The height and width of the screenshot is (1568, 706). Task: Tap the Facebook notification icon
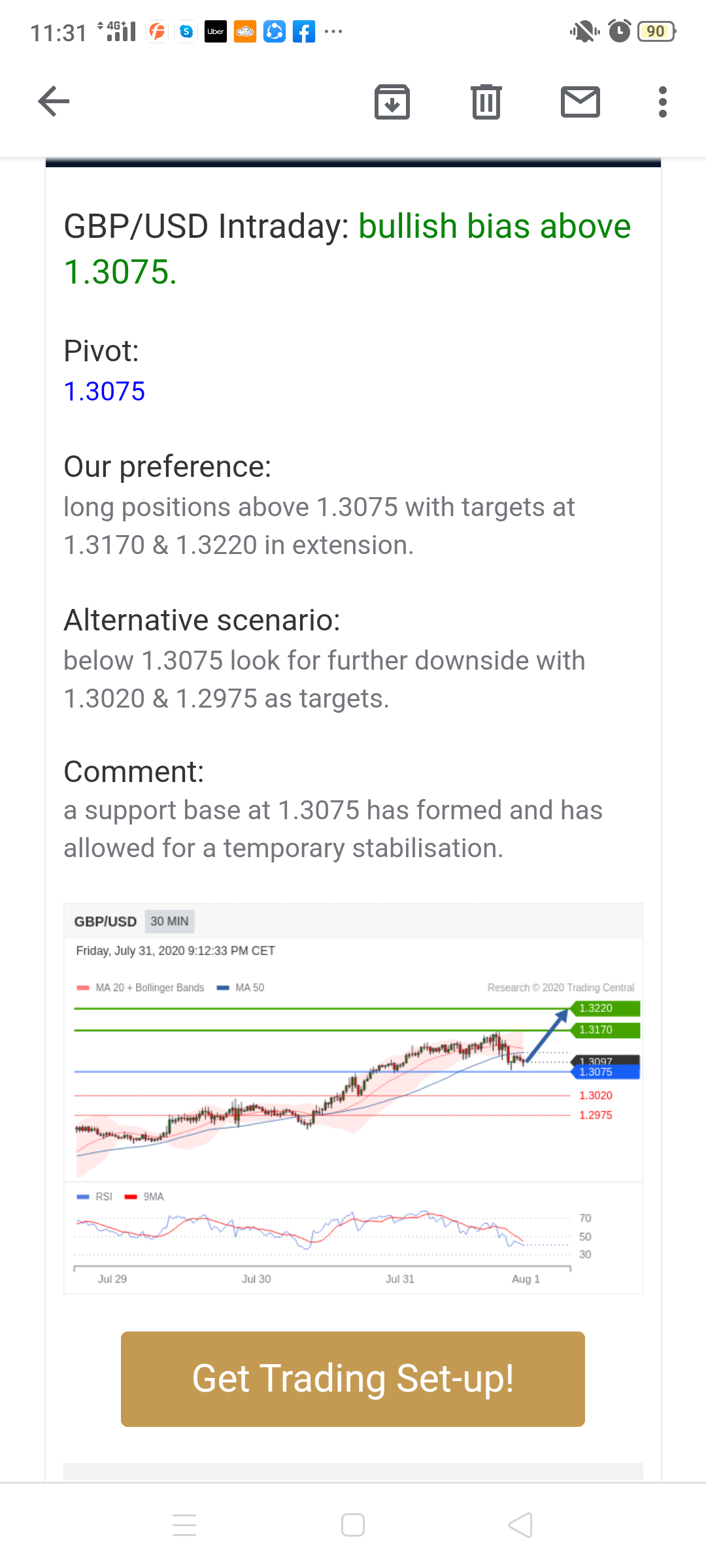(304, 31)
